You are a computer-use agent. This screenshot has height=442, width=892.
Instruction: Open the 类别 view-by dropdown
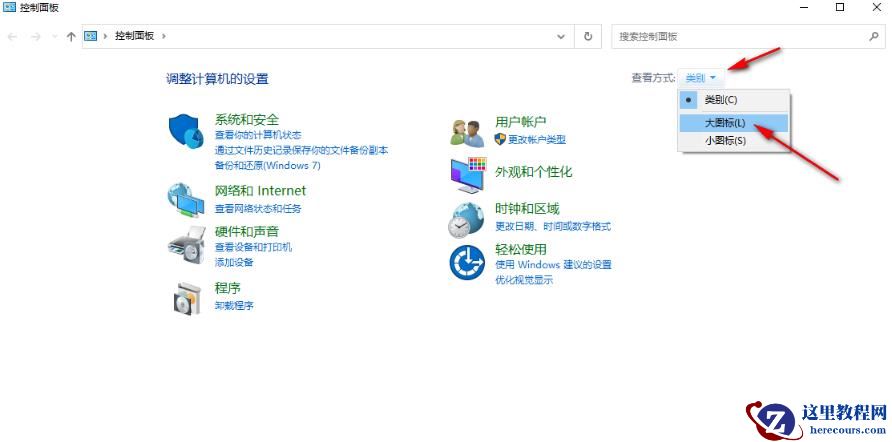(x=701, y=78)
